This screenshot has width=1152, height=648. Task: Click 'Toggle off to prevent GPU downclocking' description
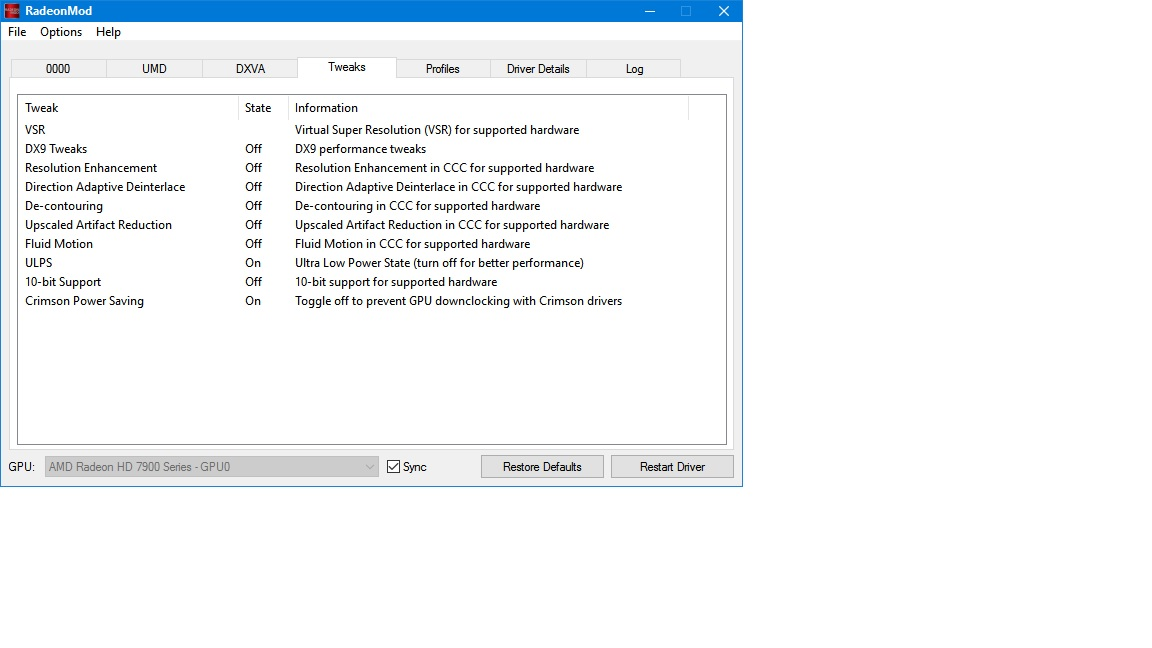[458, 301]
